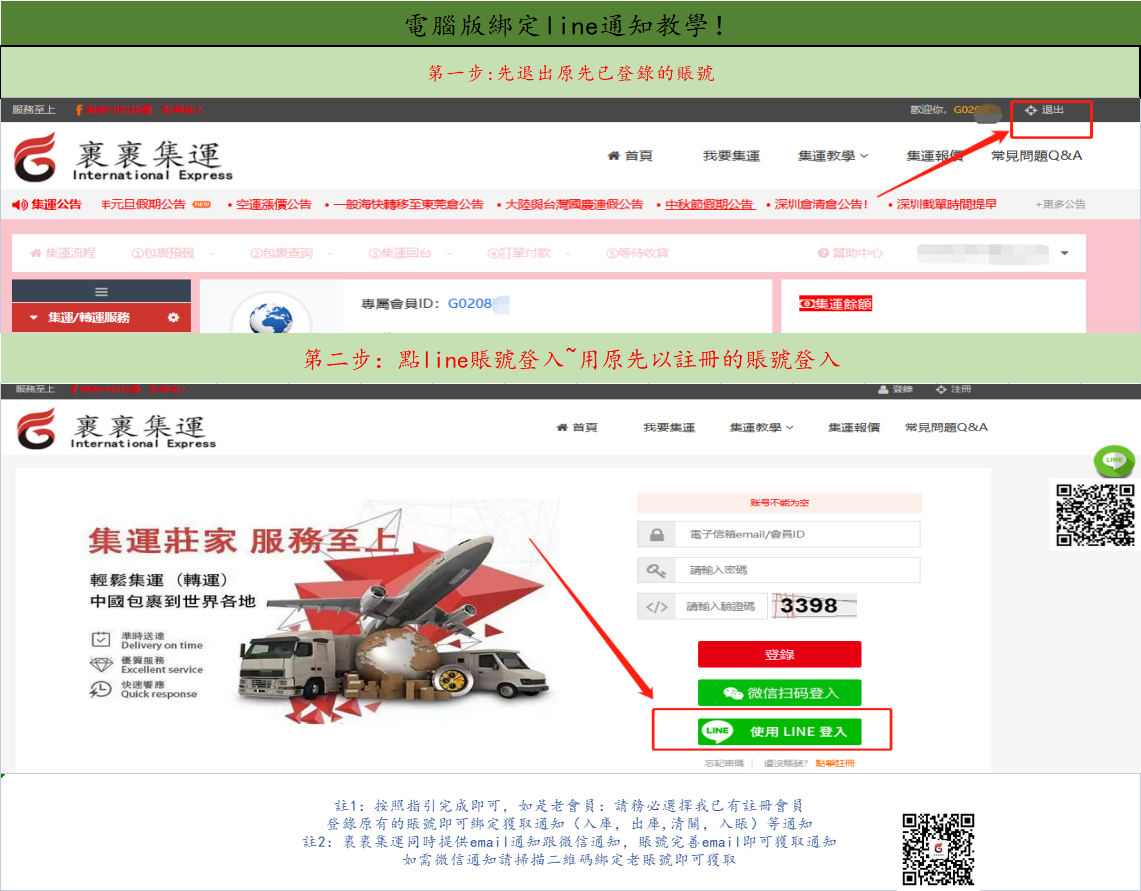Click the floating green LINE chat icon
The width and height of the screenshot is (1141, 891).
1113,460
